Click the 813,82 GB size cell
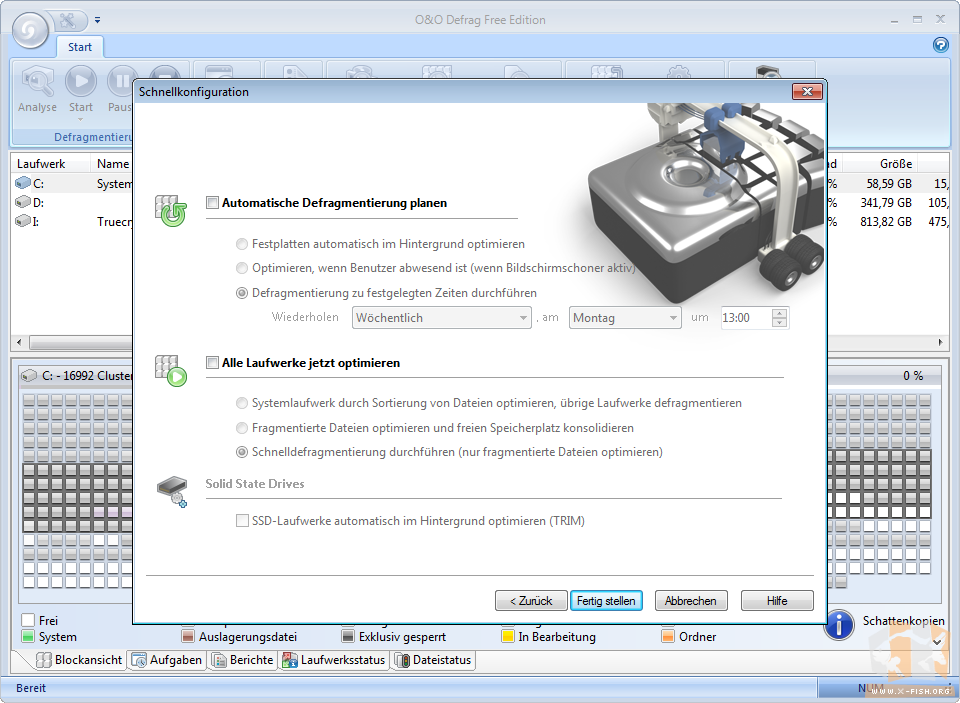Viewport: 960px width, 703px height. [x=885, y=222]
